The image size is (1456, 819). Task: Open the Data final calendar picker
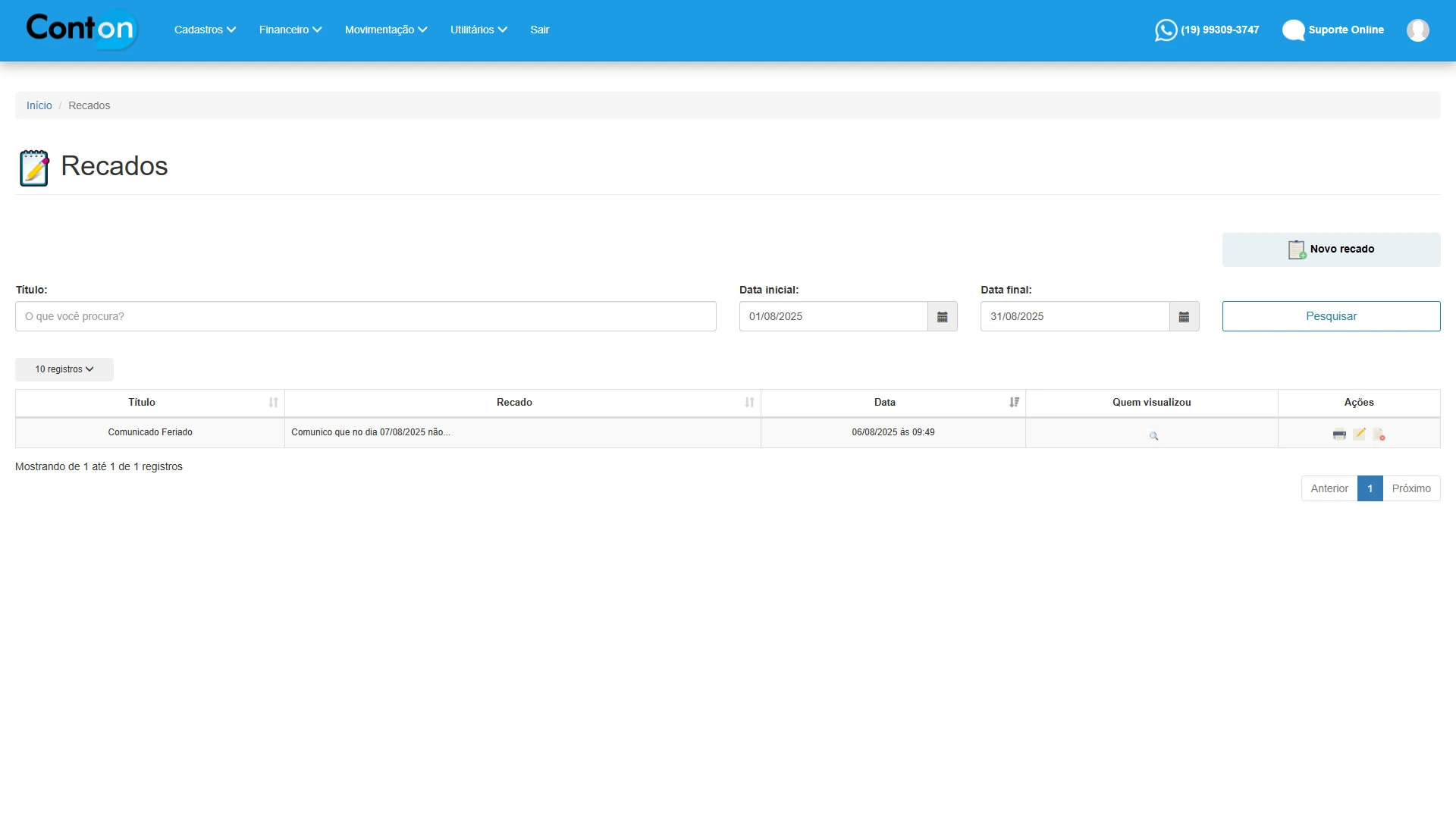(x=1184, y=317)
